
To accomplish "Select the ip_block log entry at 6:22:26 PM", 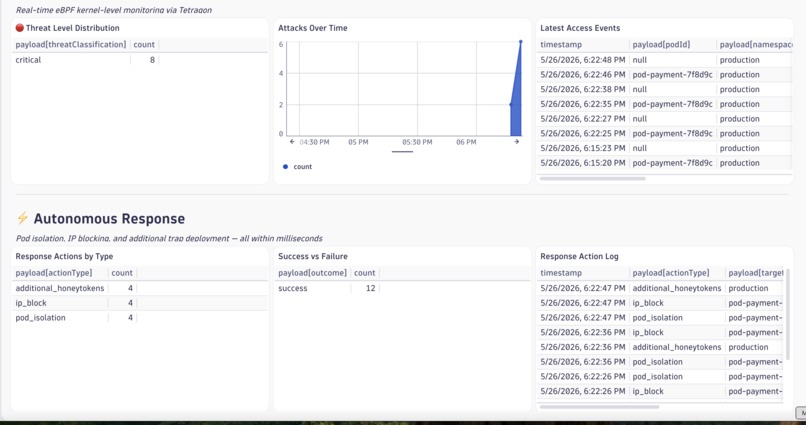I will click(x=661, y=391).
